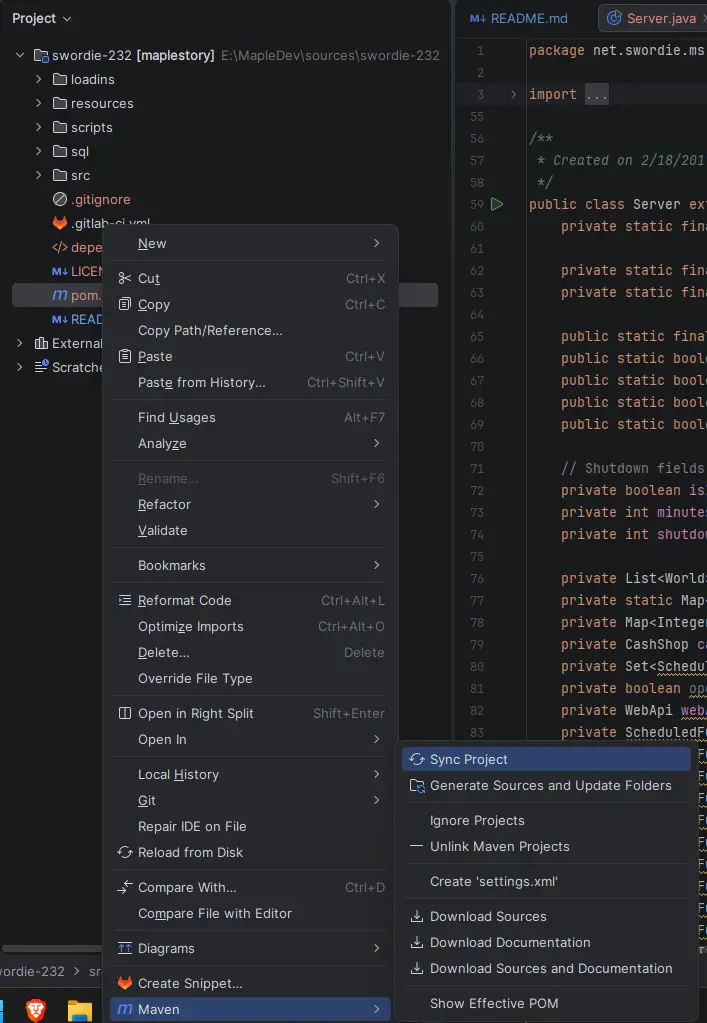Image resolution: width=707 pixels, height=1023 pixels.
Task: Click the Cut scissors icon
Action: point(125,279)
